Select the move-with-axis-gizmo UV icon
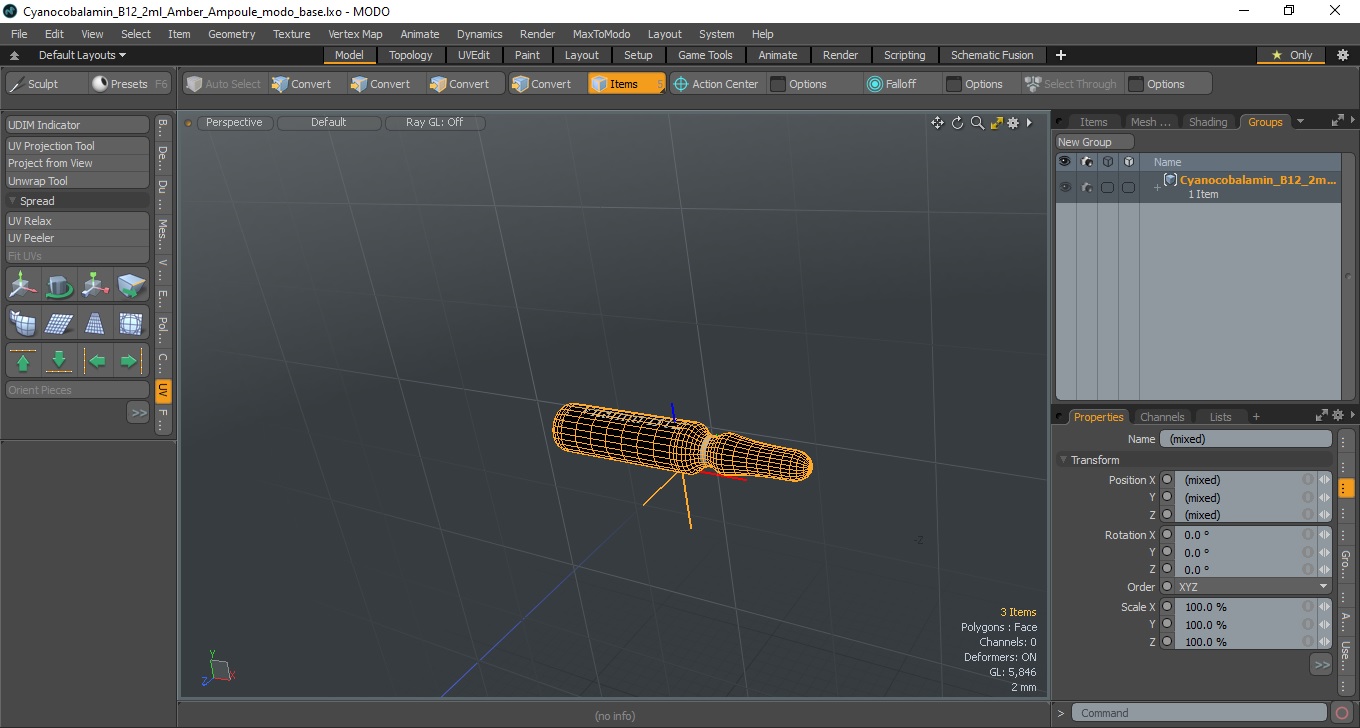The image size is (1360, 728). (23, 286)
